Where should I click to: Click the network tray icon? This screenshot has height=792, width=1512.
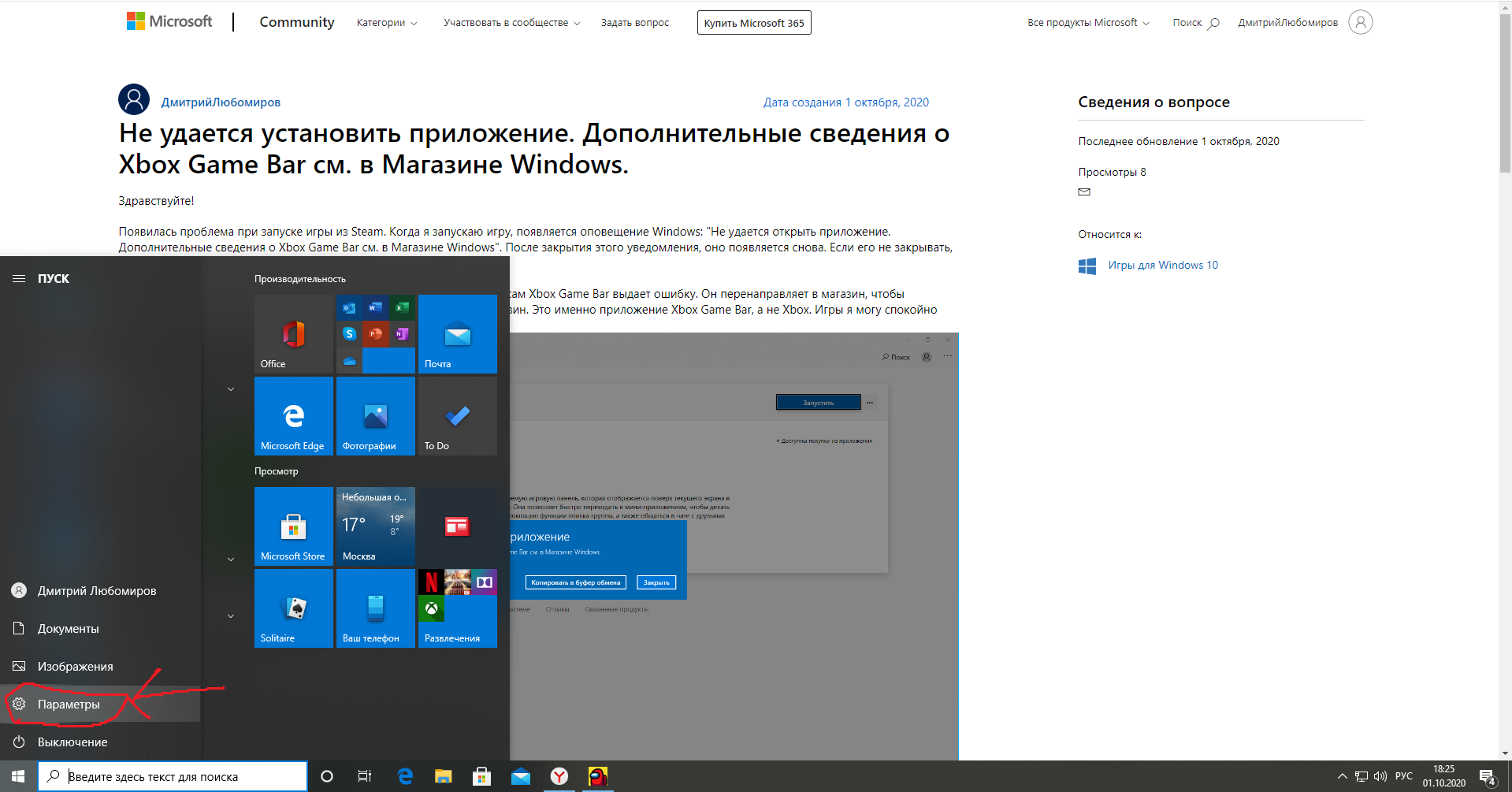pos(1362,776)
